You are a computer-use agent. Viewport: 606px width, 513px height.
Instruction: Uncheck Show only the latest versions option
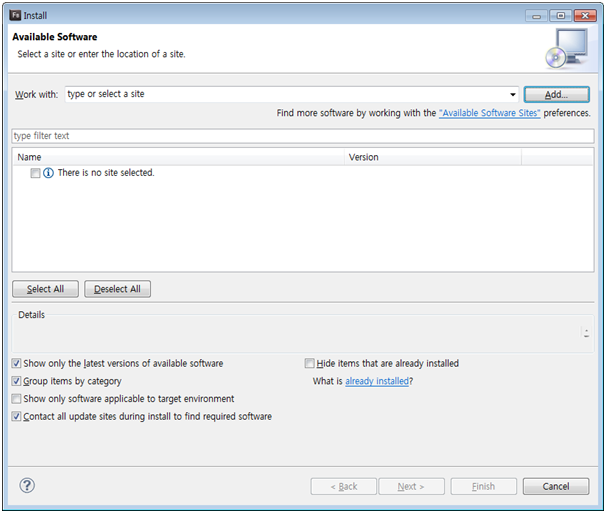(16, 363)
